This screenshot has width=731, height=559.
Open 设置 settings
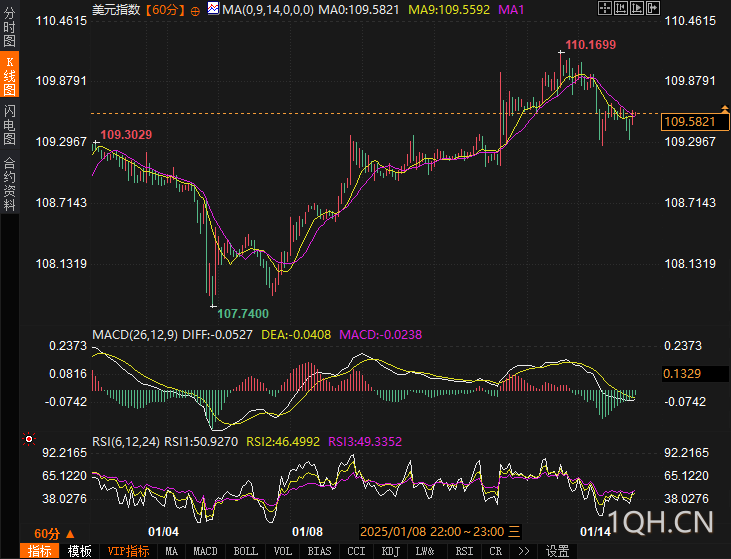pyautogui.click(x=558, y=551)
